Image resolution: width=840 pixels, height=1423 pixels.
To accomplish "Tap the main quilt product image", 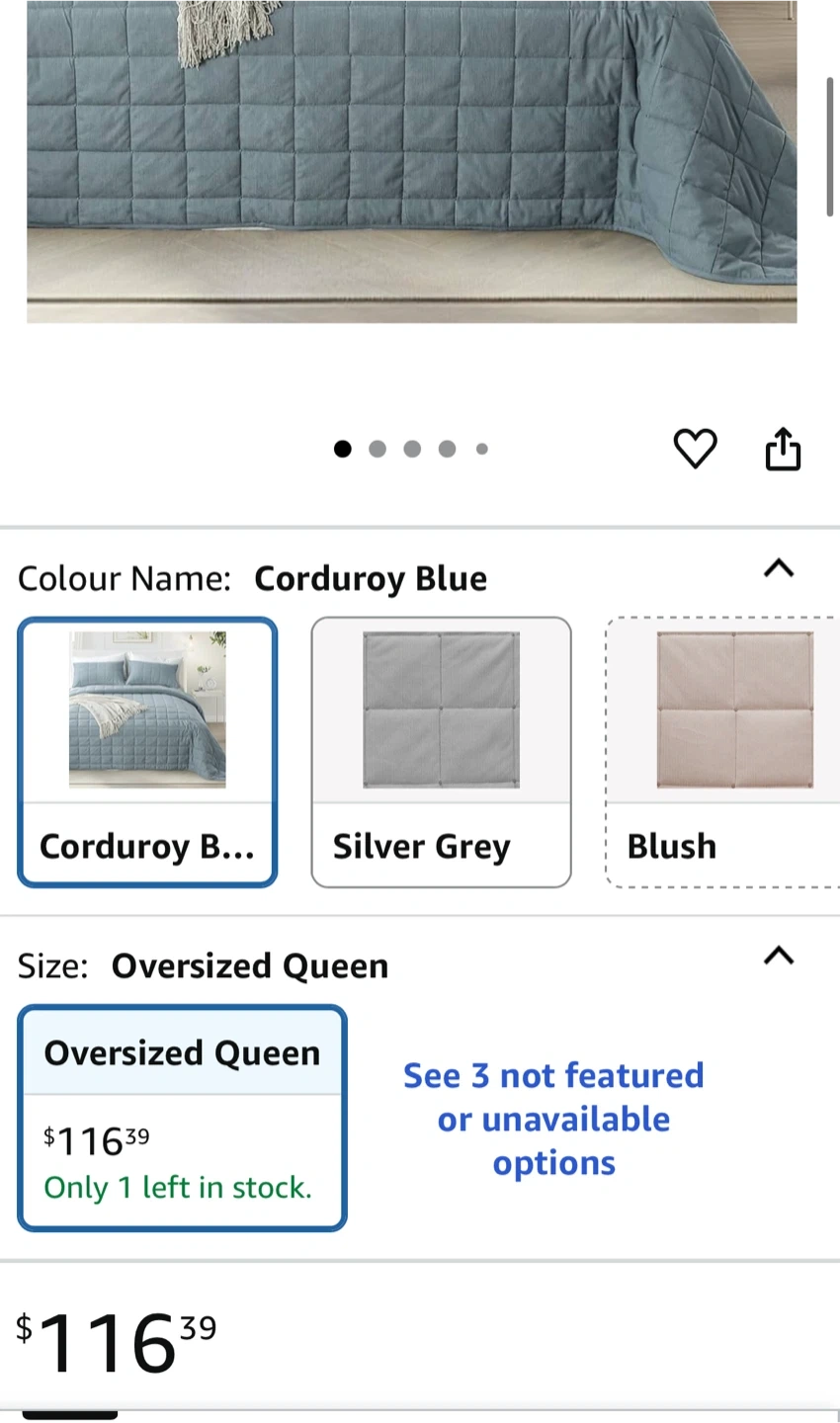I will pos(411,148).
